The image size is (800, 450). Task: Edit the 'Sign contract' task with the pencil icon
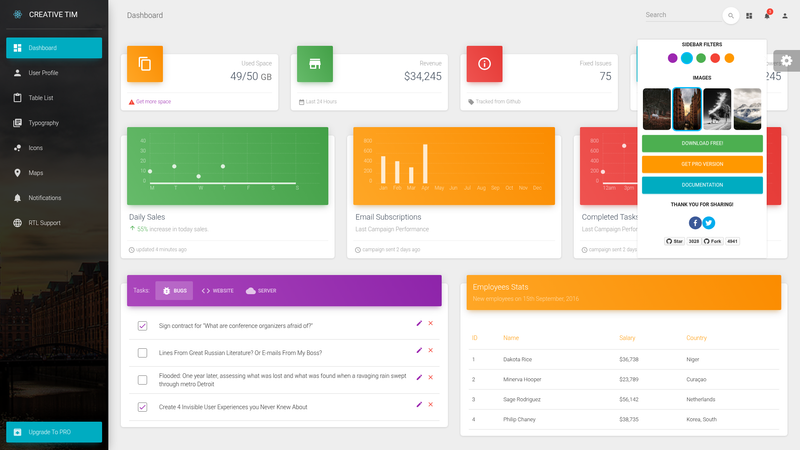(419, 323)
